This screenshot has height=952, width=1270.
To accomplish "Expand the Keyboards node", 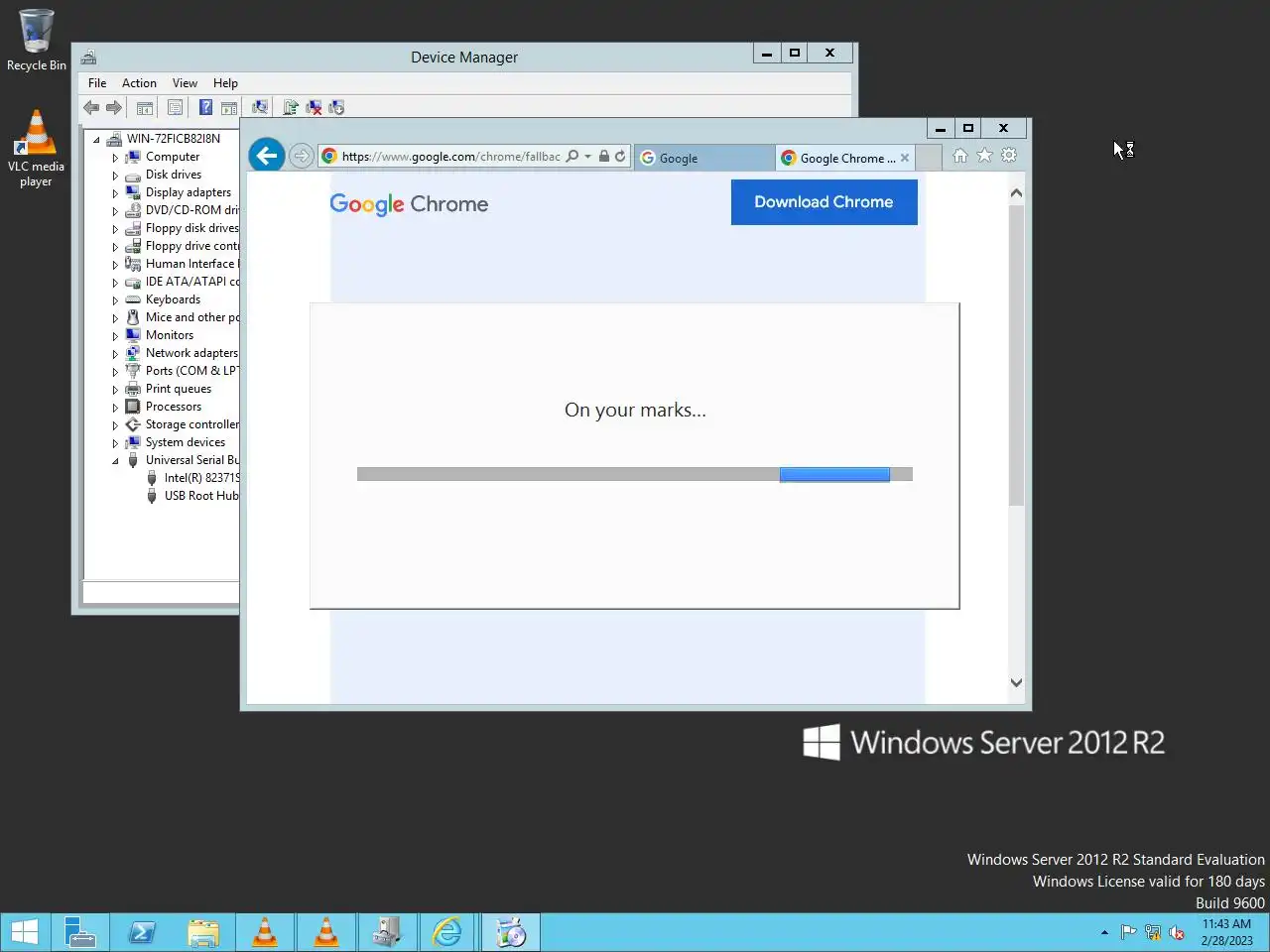I will pyautogui.click(x=115, y=300).
